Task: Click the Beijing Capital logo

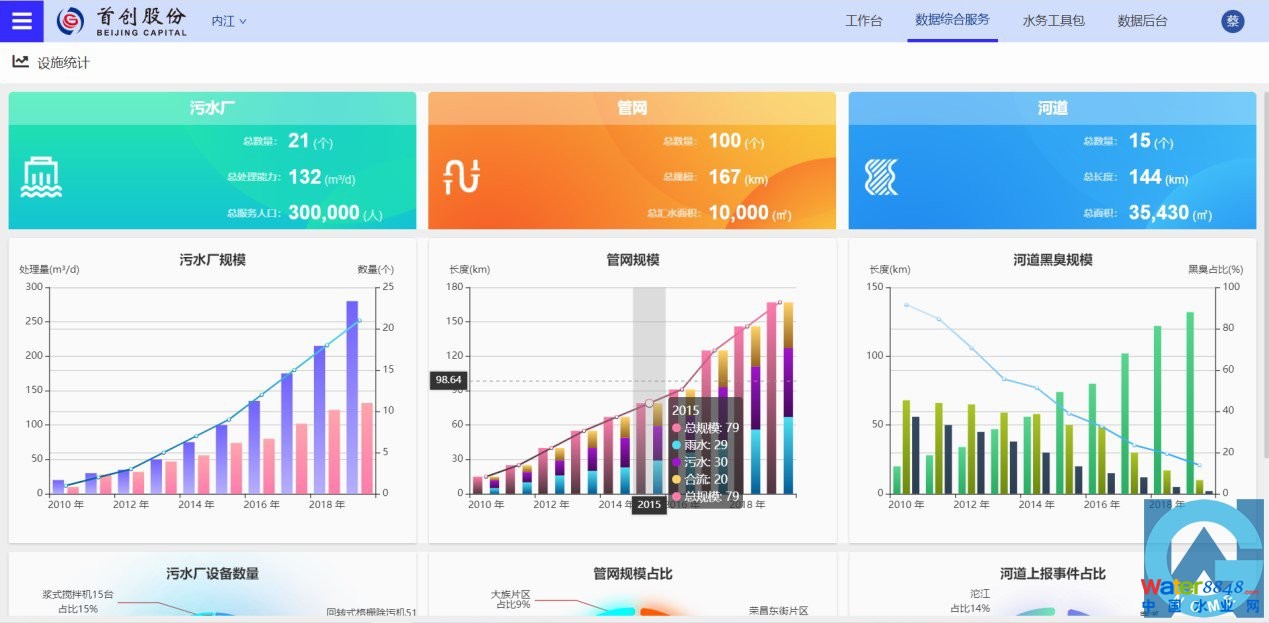Action: (x=122, y=21)
